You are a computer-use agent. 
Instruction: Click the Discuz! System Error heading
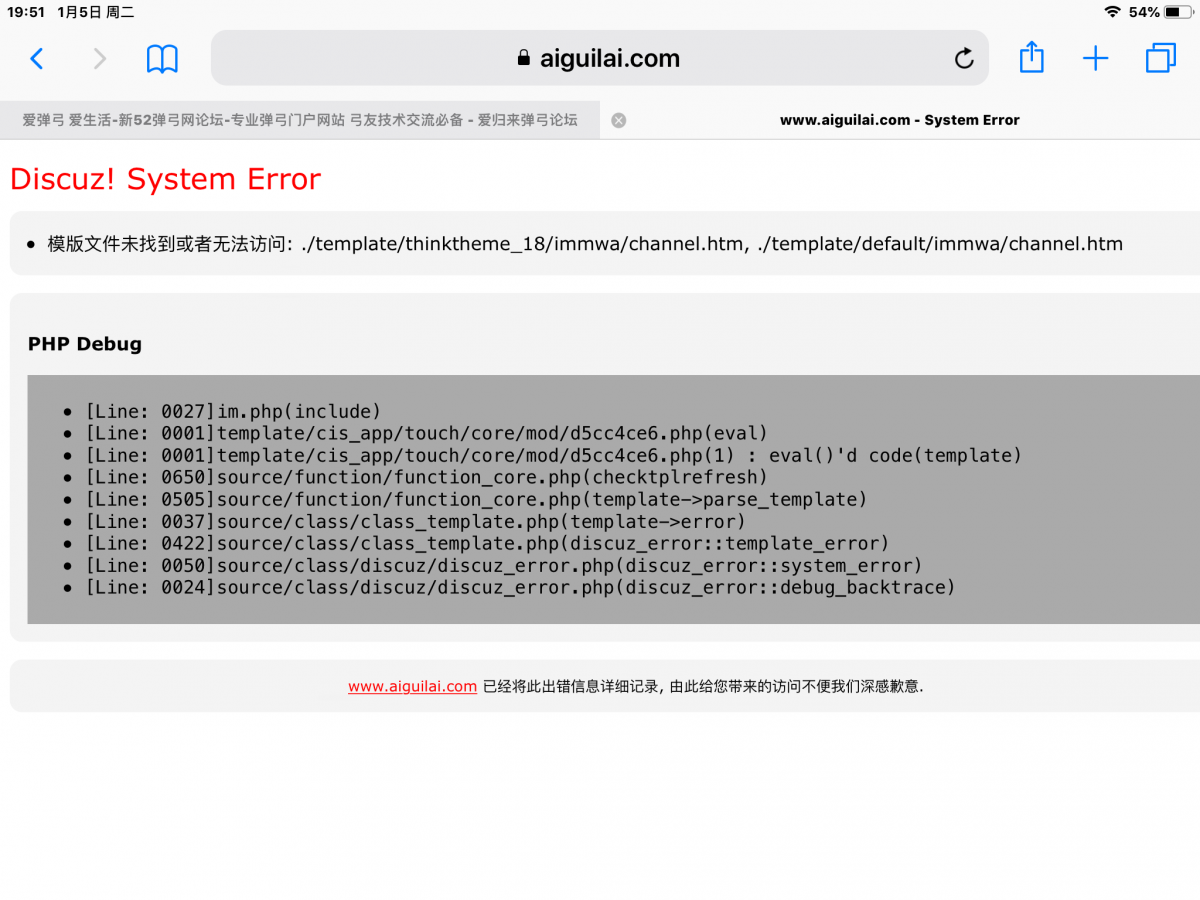click(x=165, y=179)
